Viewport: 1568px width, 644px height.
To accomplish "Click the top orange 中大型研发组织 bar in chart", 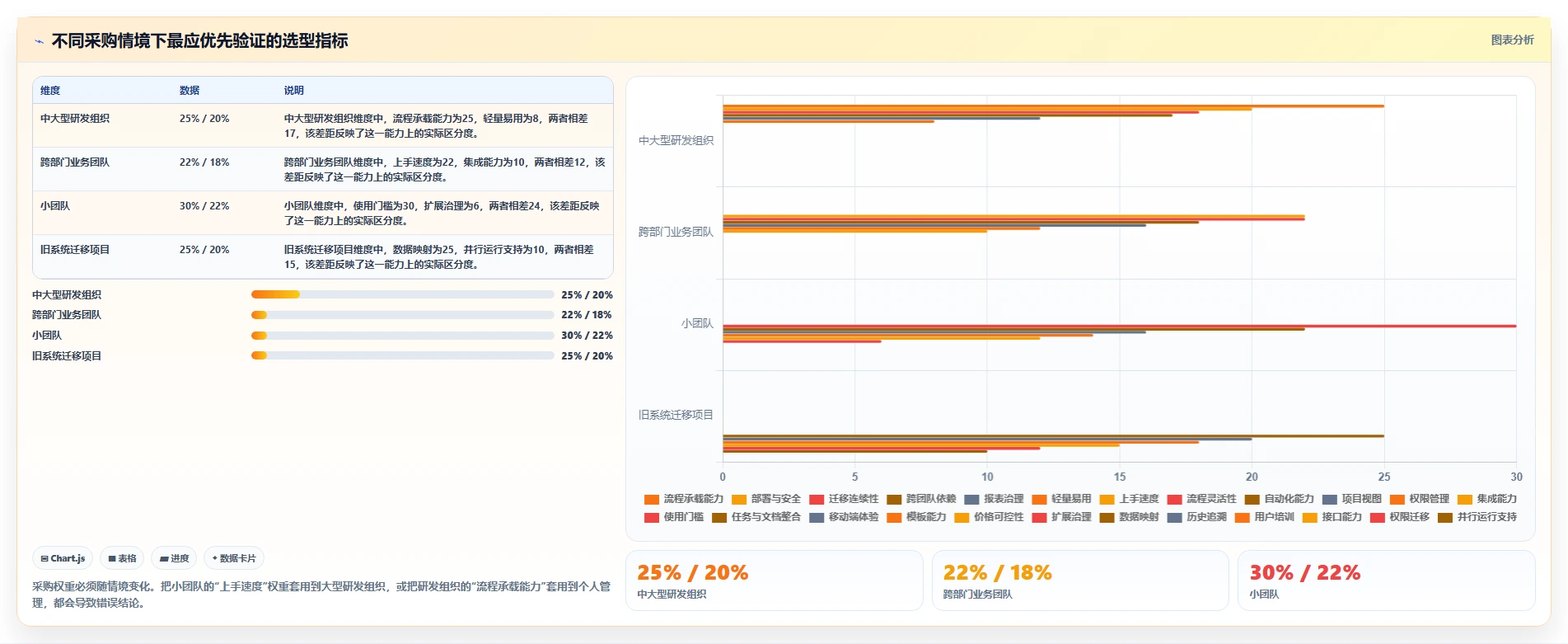I will (1053, 106).
